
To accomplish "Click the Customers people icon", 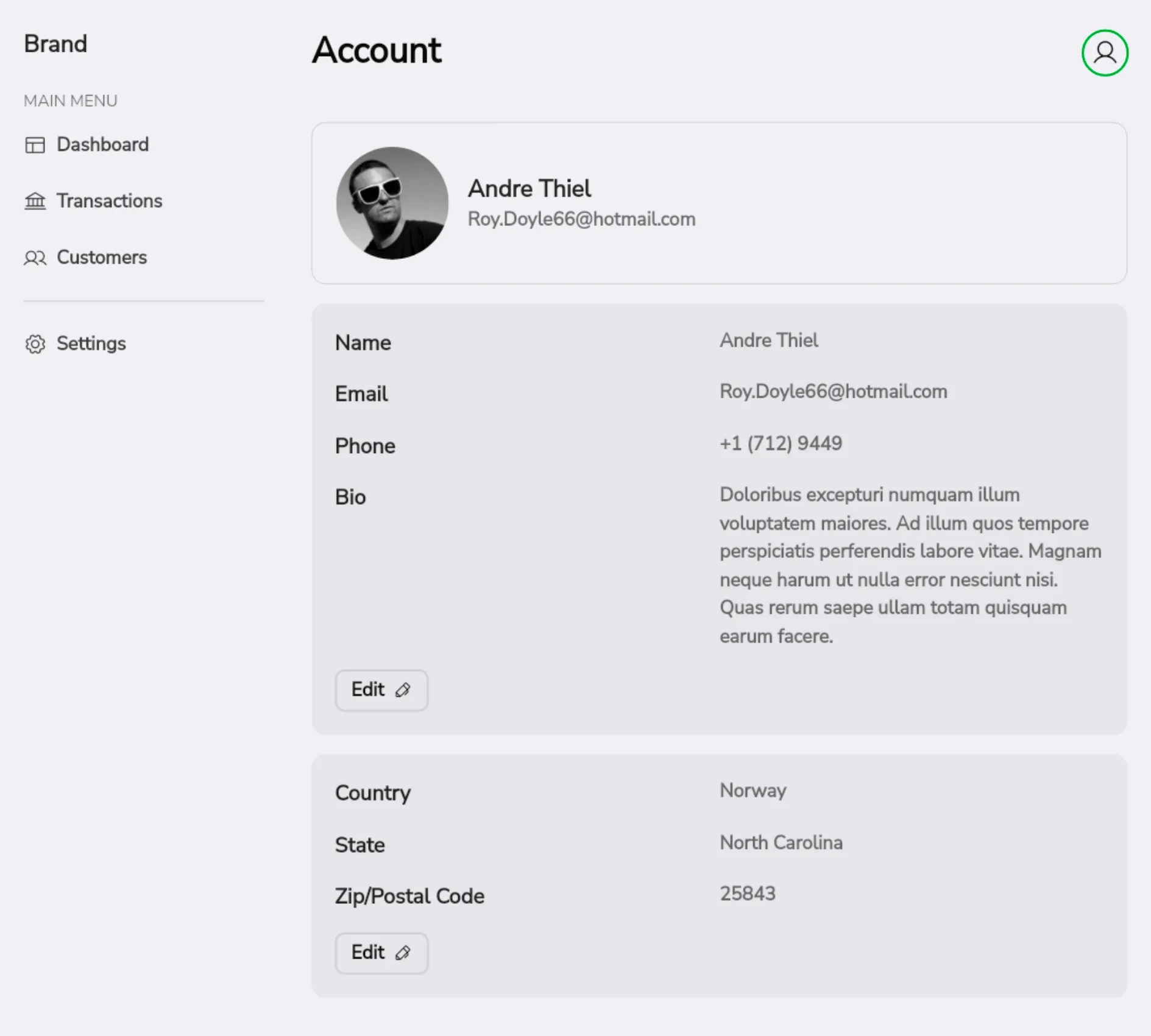I will coord(35,258).
